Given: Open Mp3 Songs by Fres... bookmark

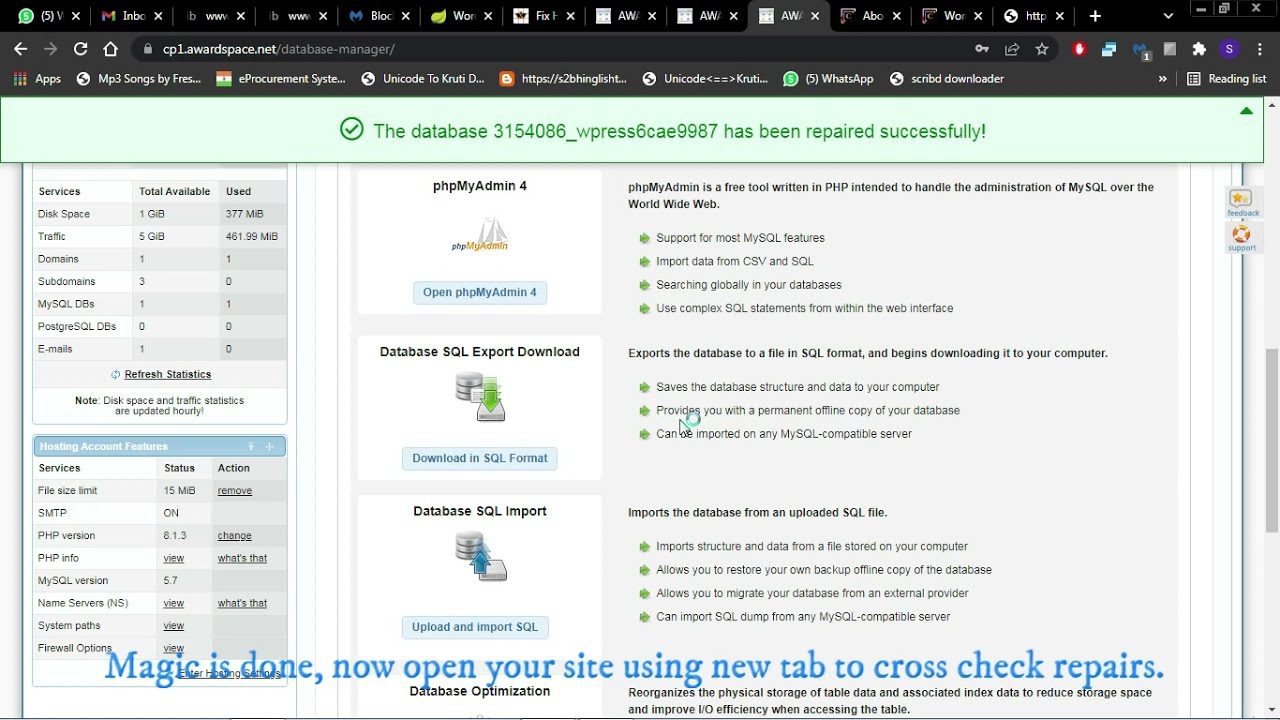Looking at the screenshot, I should pyautogui.click(x=139, y=79).
